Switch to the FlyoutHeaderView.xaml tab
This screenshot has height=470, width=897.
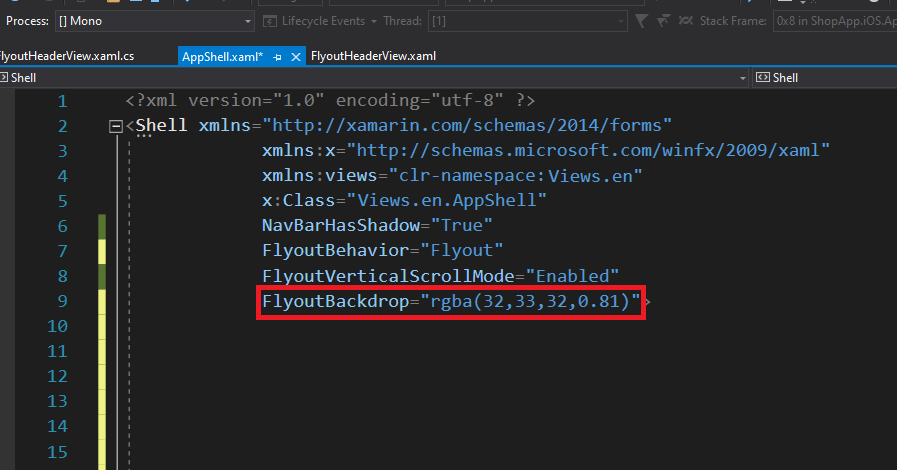click(373, 56)
